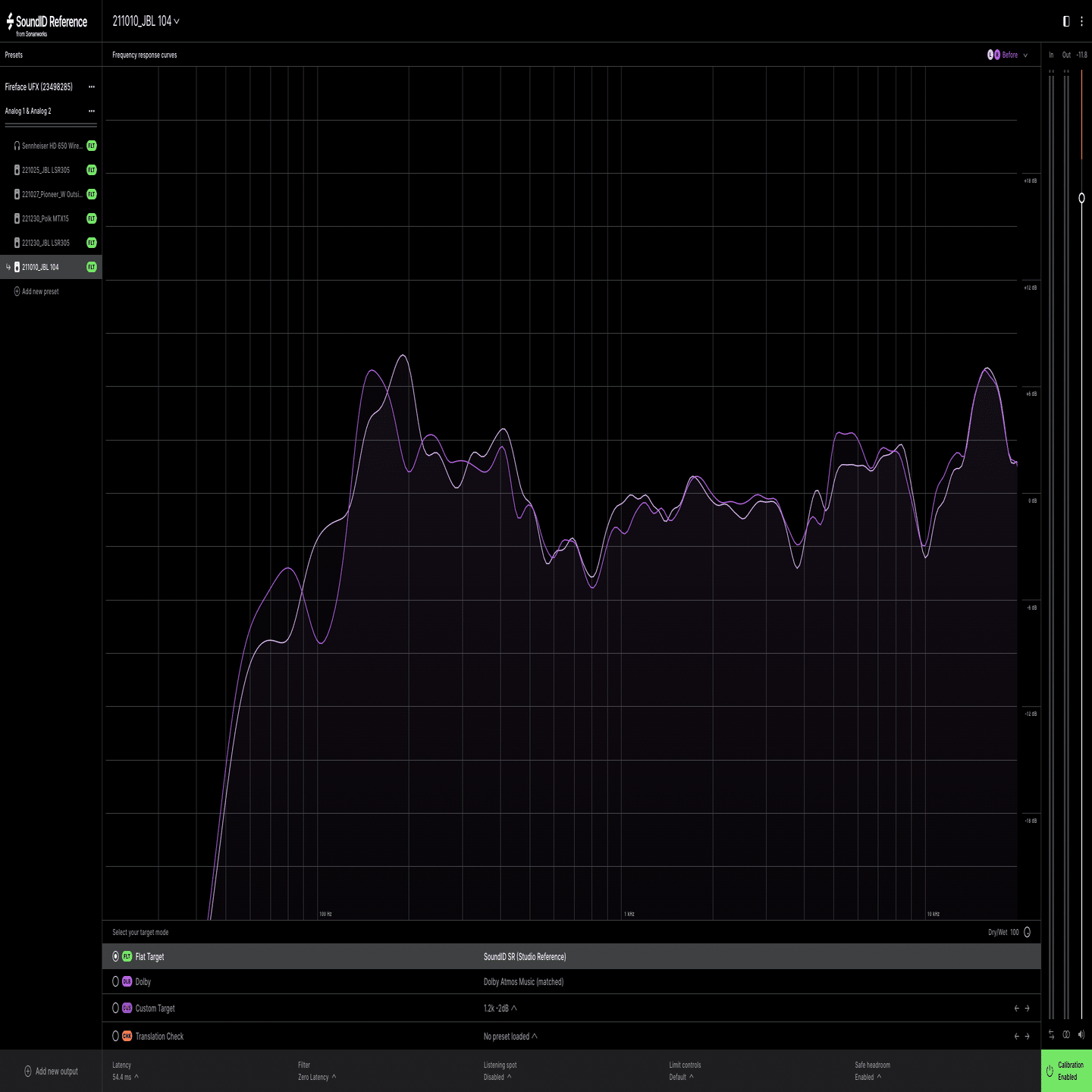Click the FLT badge on 211010_JBL 104
This screenshot has height=1092, width=1092.
[91, 267]
